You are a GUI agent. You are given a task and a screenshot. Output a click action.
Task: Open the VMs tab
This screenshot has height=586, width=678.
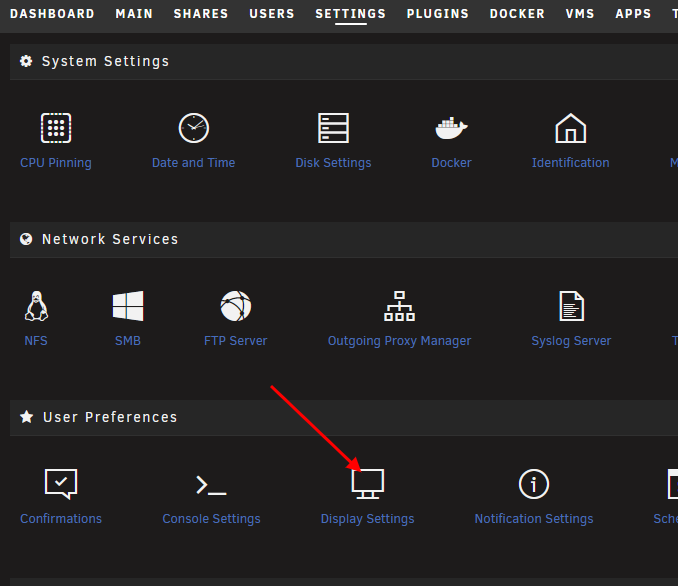(580, 14)
